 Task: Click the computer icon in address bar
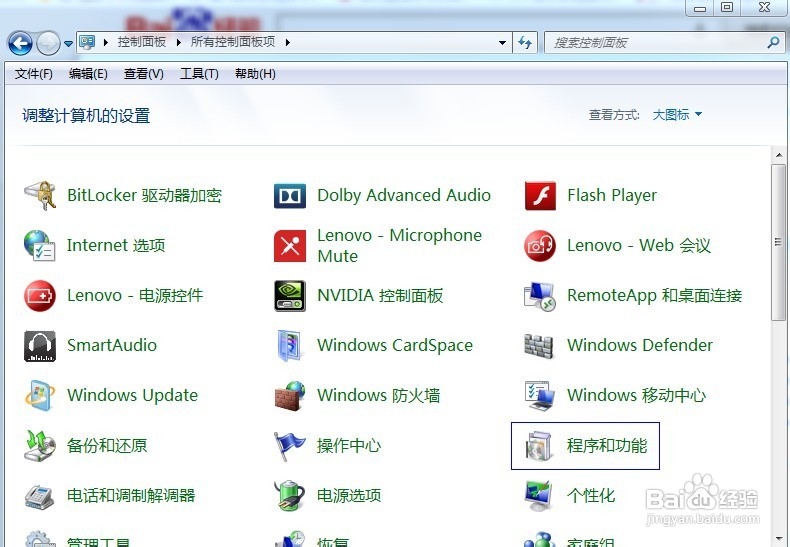tap(87, 42)
